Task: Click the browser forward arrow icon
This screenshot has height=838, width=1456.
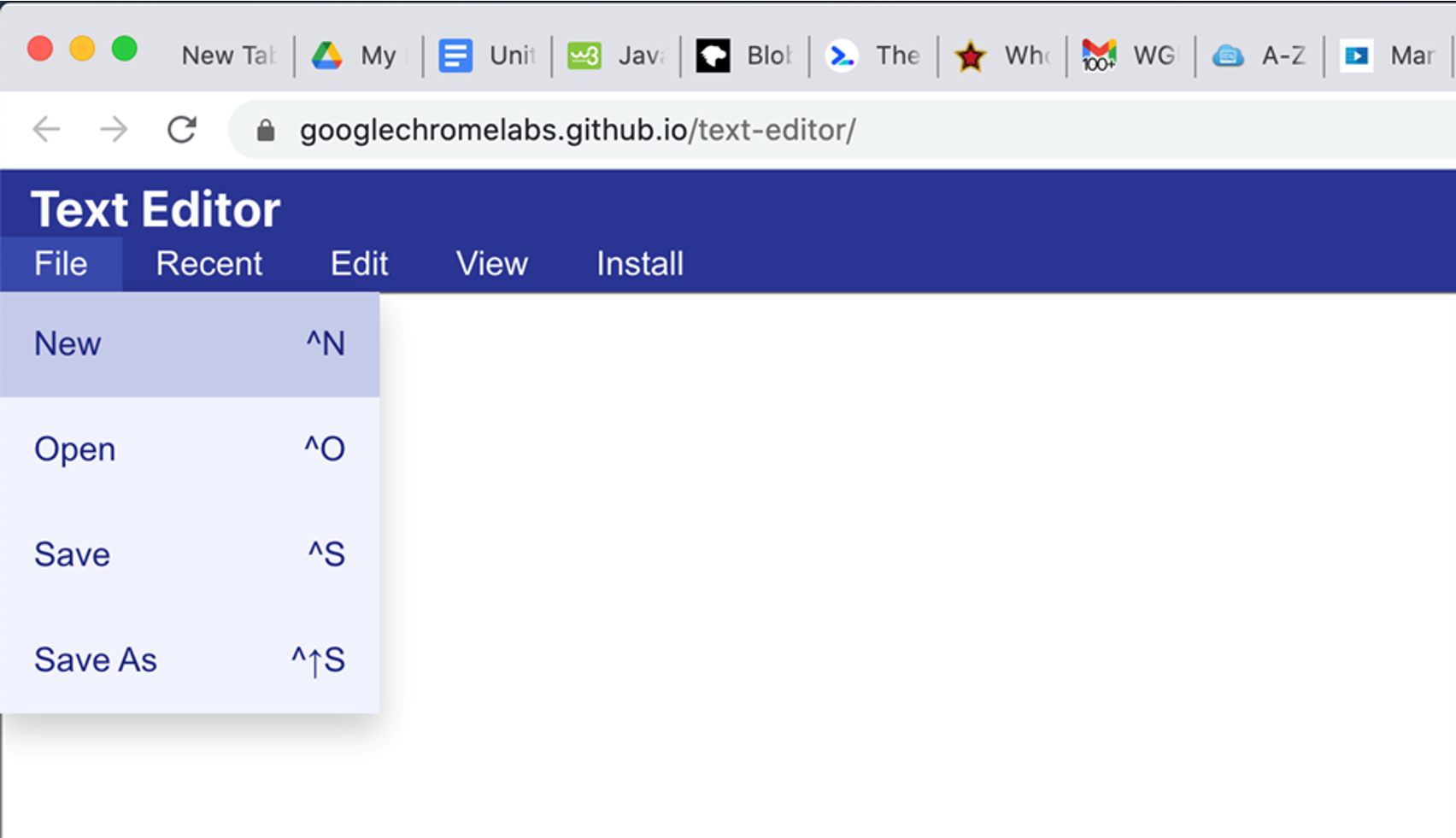Action: [114, 130]
